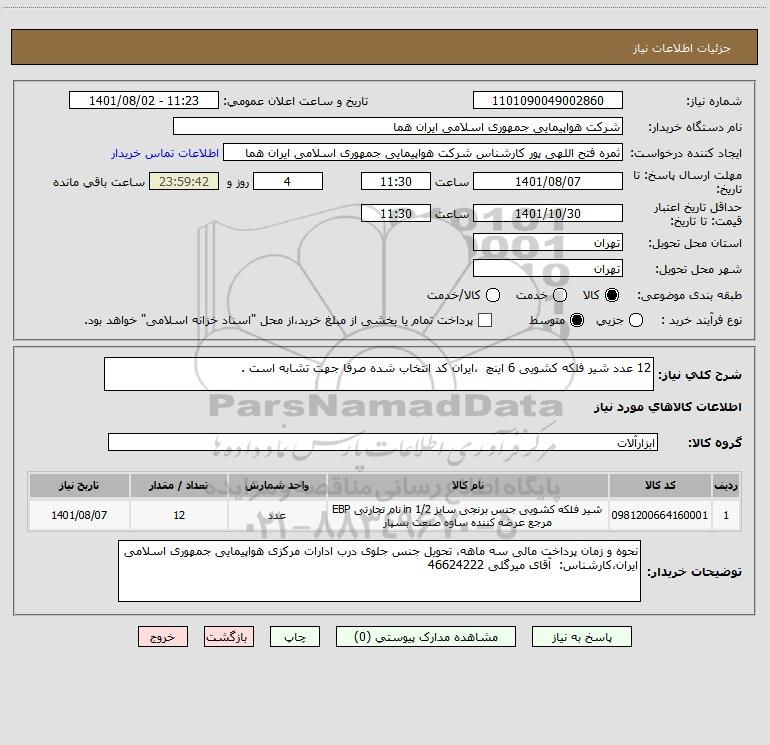Open مشاهده مدارک پیوستی (0) button
Viewport: 770px width, 745px height.
pos(426,637)
